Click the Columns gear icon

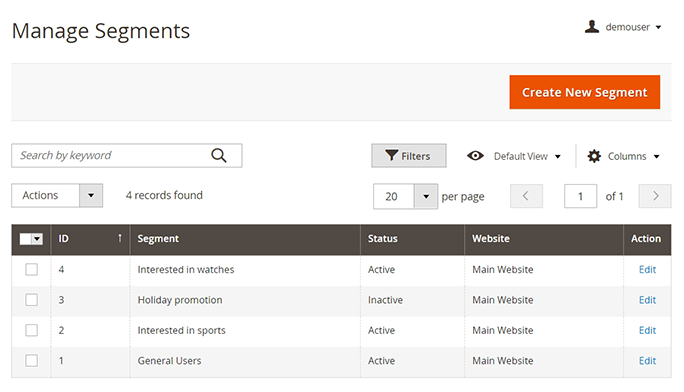pos(594,156)
